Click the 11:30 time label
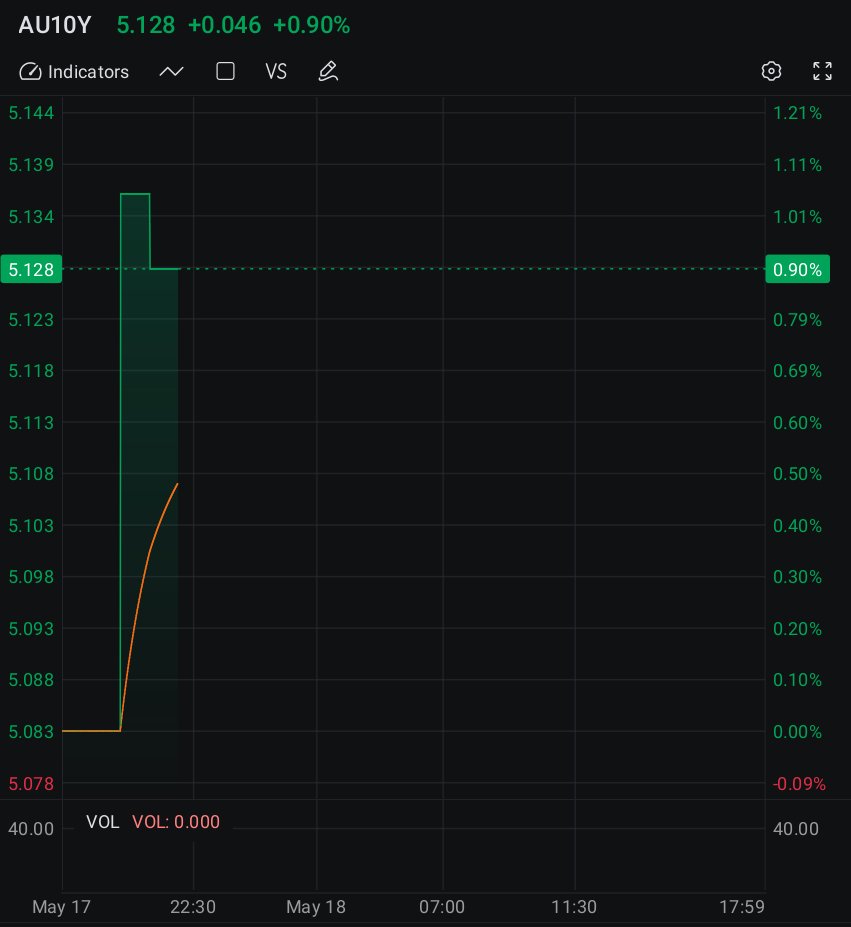Screen dimensions: 851x927 pos(574,906)
